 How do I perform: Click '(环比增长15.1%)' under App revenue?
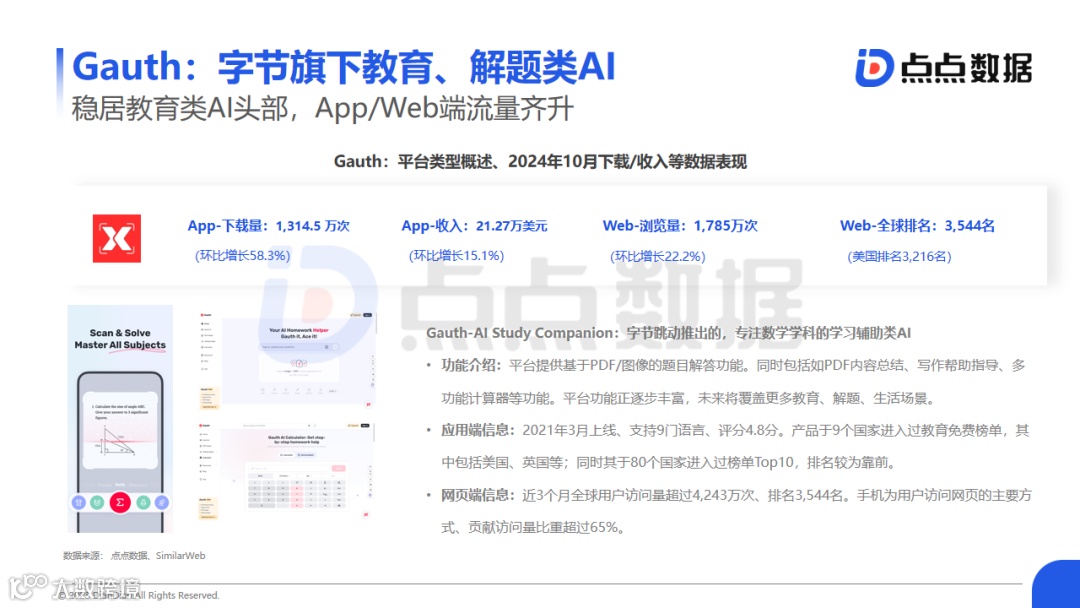(457, 255)
